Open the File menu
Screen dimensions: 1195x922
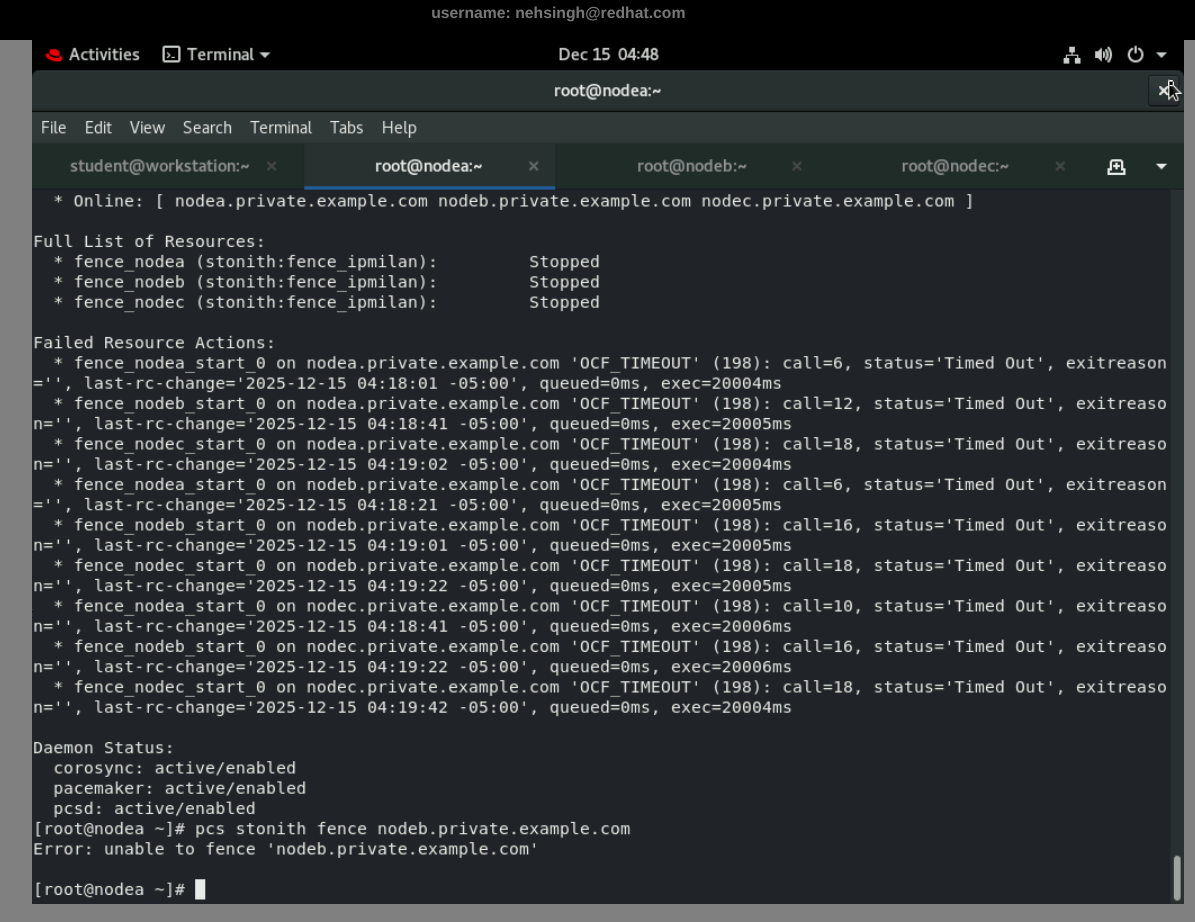pyautogui.click(x=53, y=128)
